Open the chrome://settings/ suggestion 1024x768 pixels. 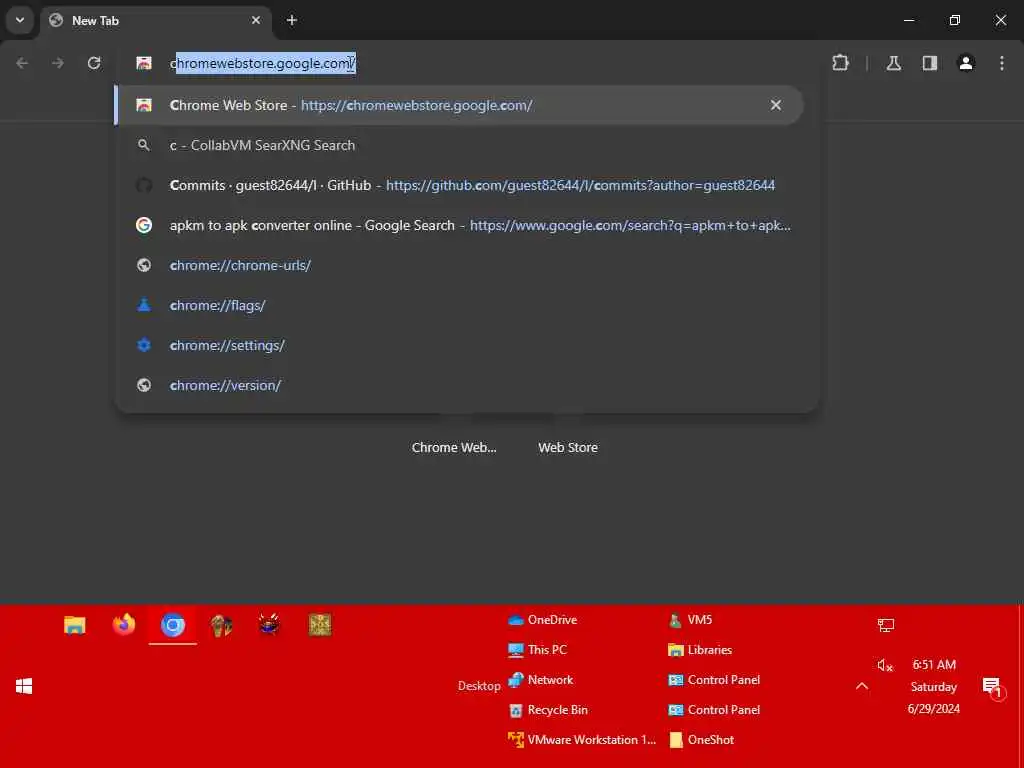[458, 345]
